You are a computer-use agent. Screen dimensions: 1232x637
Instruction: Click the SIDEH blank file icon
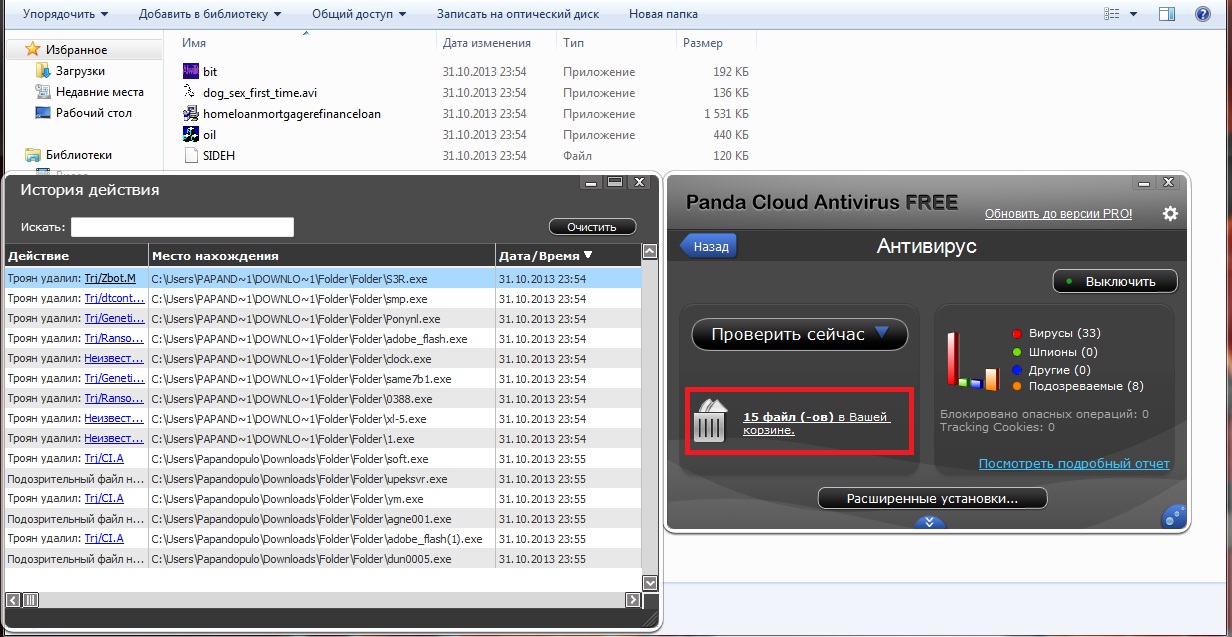tap(192, 156)
